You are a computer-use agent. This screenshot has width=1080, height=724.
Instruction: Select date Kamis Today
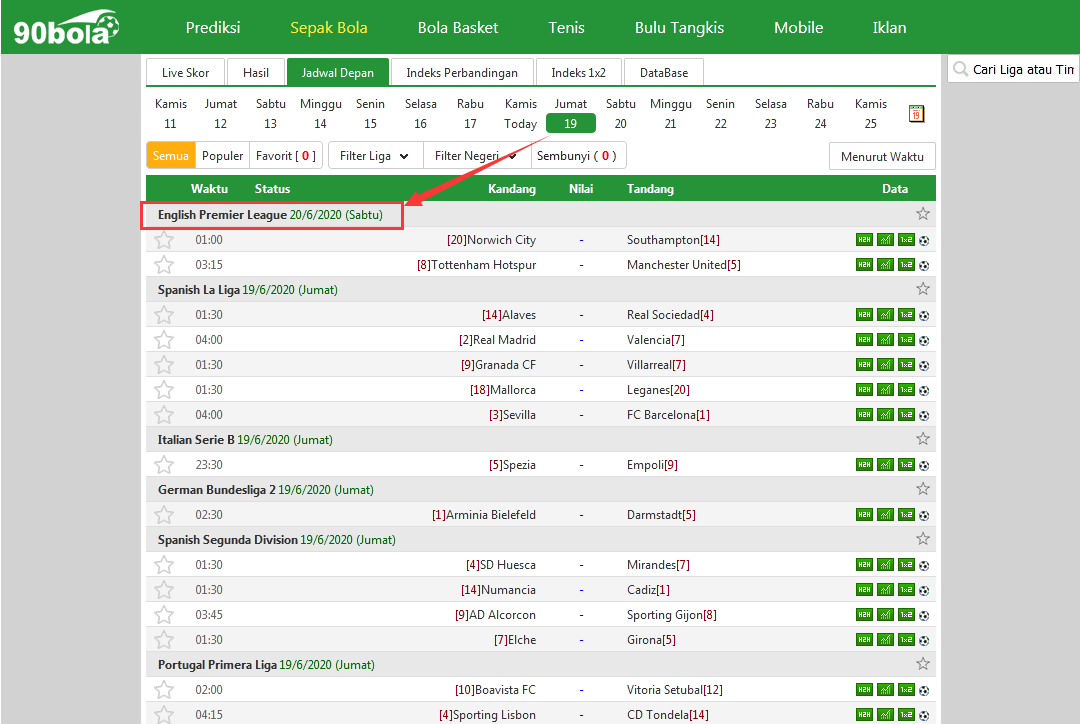[x=520, y=114]
